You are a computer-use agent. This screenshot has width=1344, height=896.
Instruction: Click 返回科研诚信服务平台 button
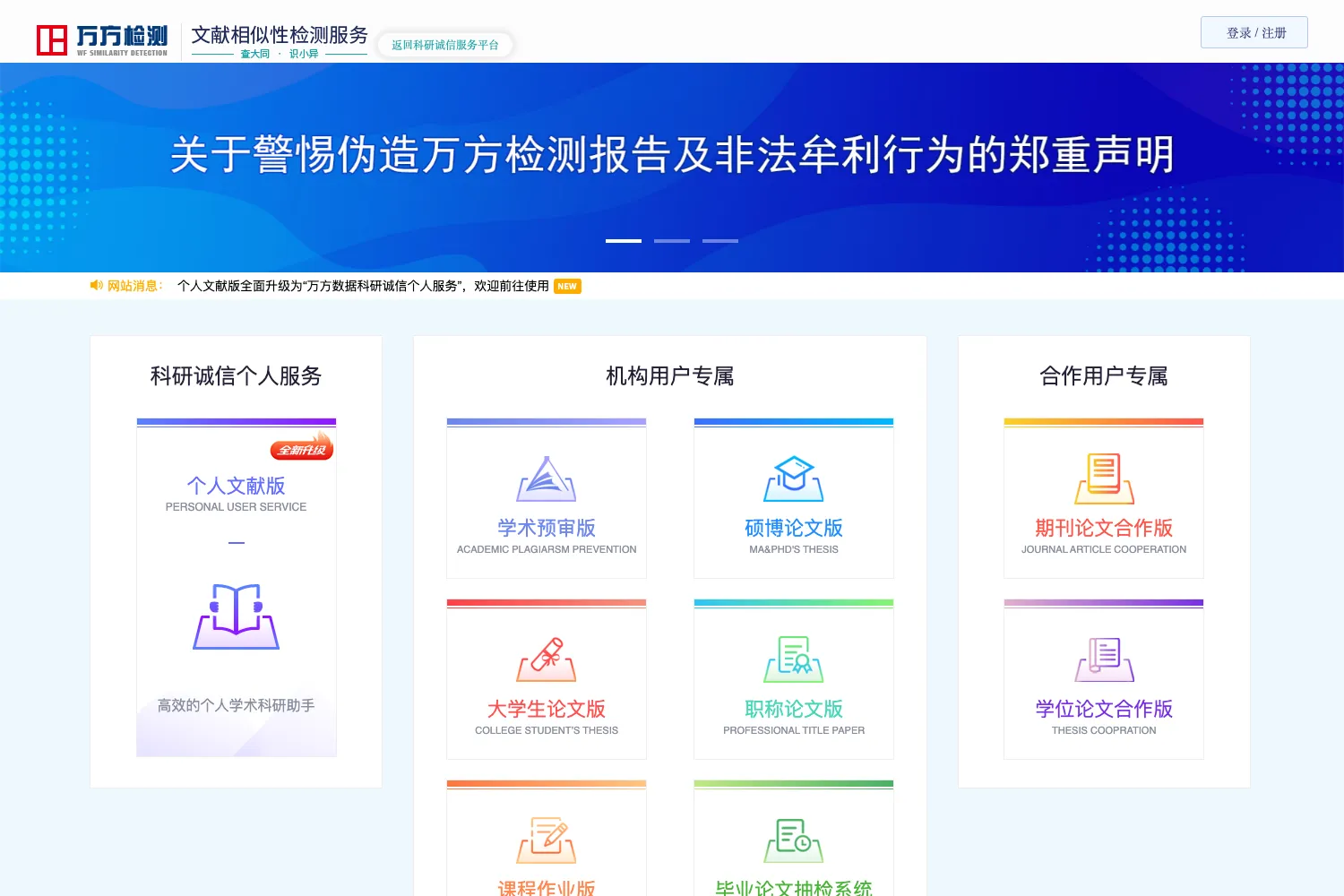[445, 45]
